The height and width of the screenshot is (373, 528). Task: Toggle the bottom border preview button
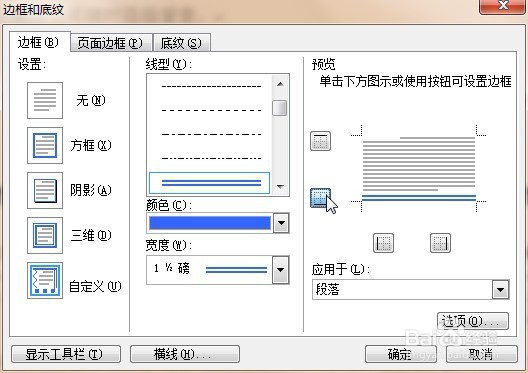(320, 198)
